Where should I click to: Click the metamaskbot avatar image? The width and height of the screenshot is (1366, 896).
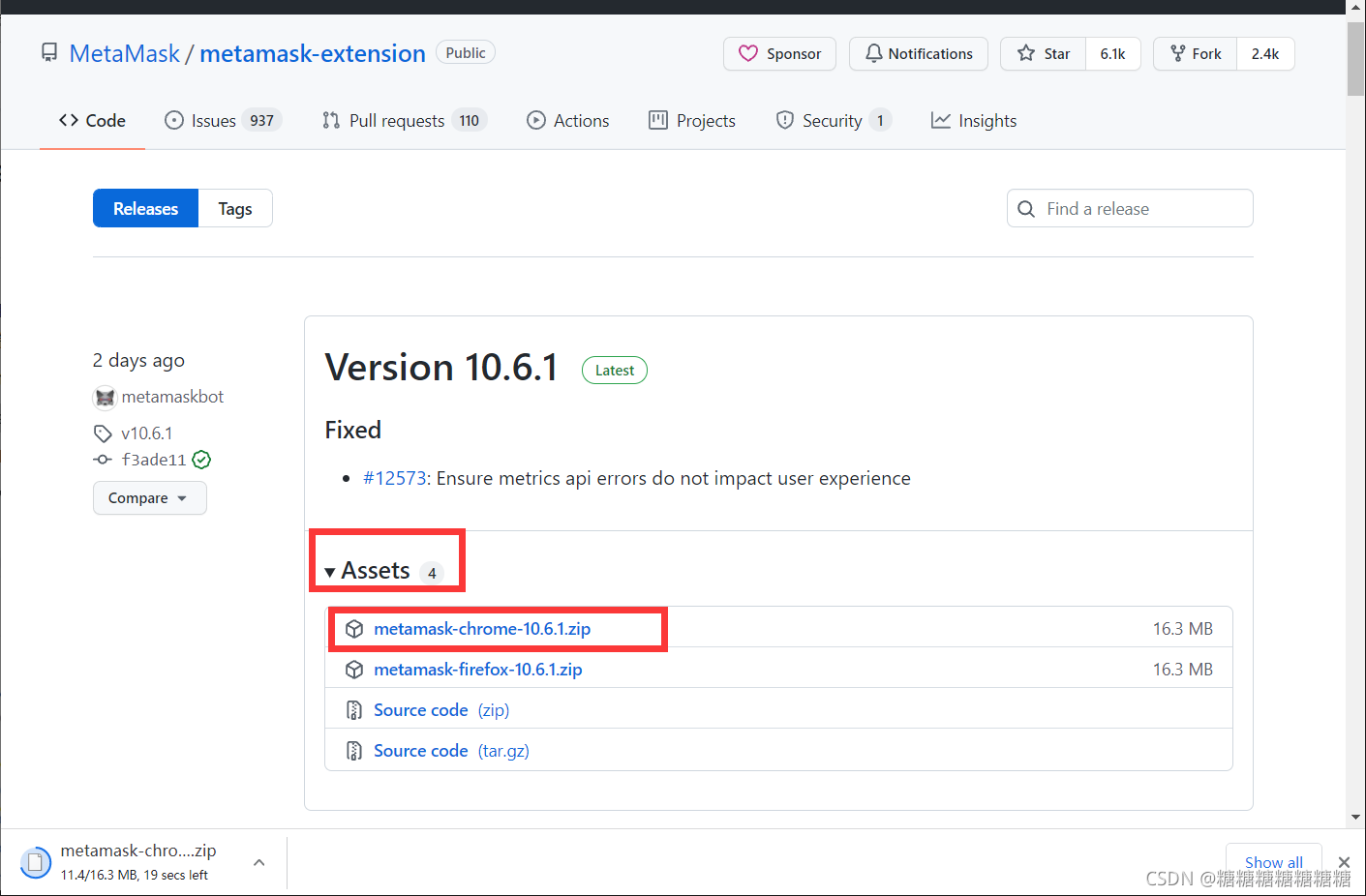105,398
